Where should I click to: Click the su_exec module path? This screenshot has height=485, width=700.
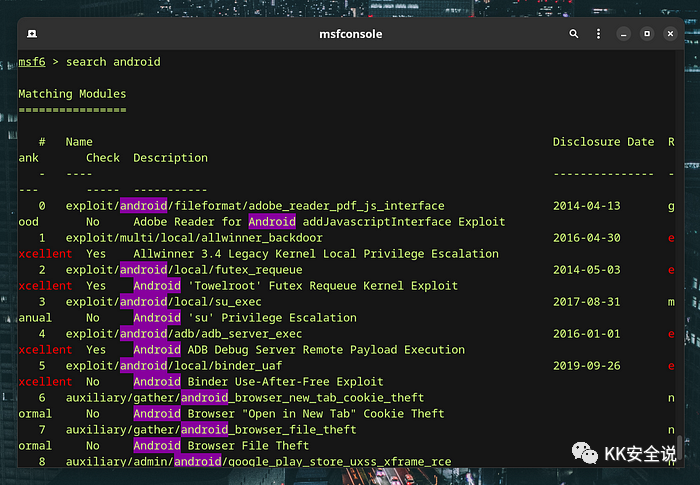tap(163, 302)
